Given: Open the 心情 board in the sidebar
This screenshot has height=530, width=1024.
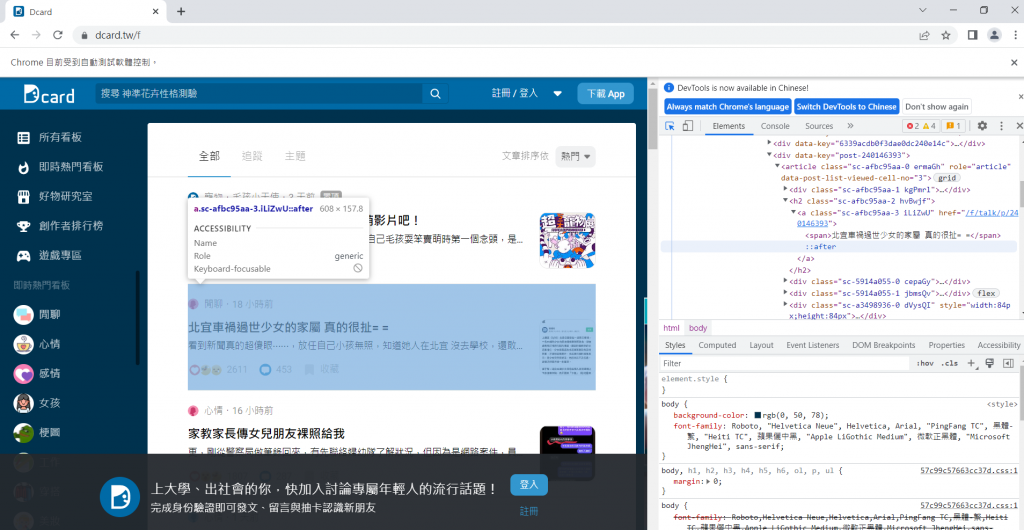Looking at the screenshot, I should click(38, 344).
